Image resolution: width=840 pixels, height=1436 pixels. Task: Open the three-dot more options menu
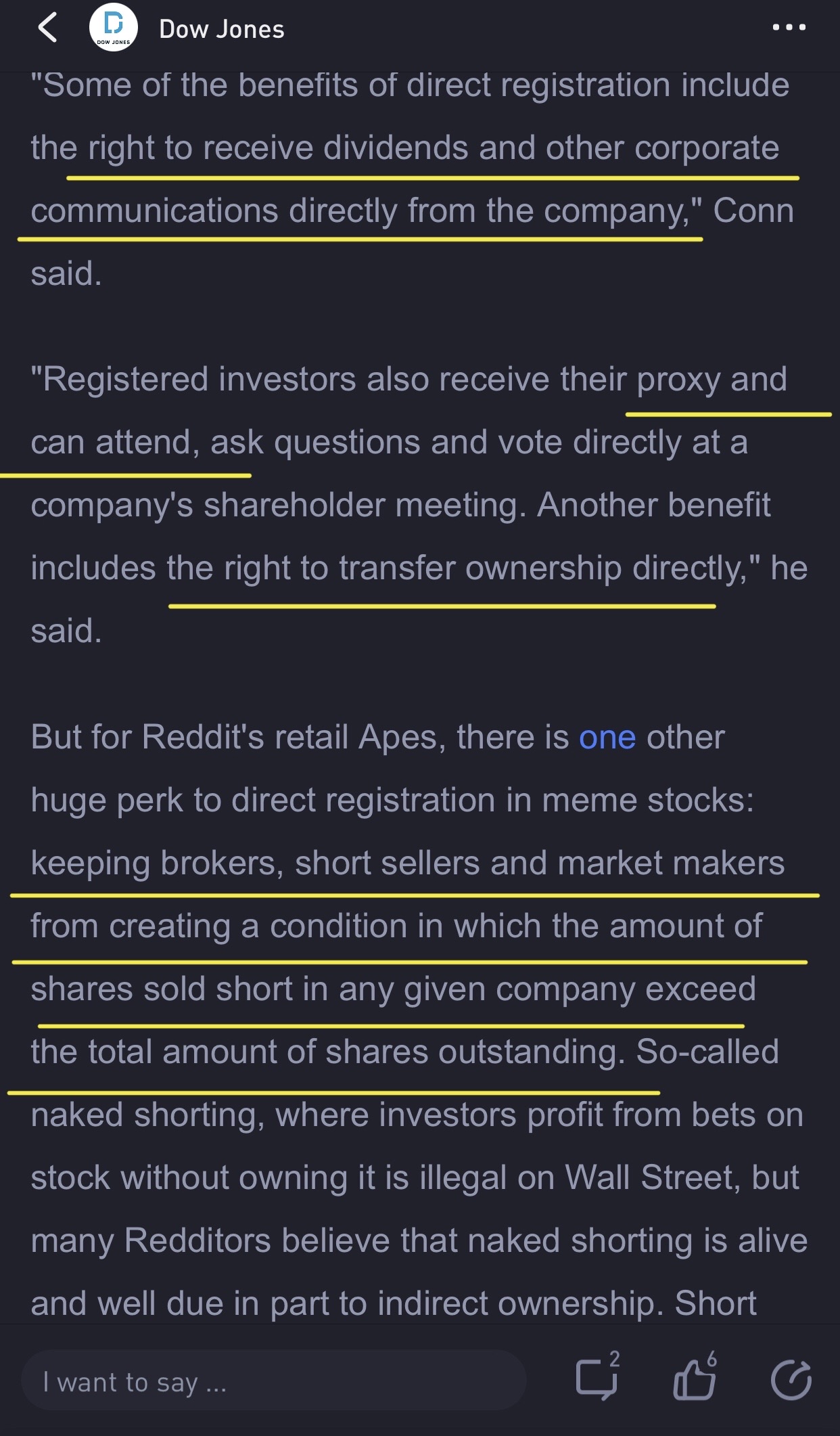click(x=789, y=28)
